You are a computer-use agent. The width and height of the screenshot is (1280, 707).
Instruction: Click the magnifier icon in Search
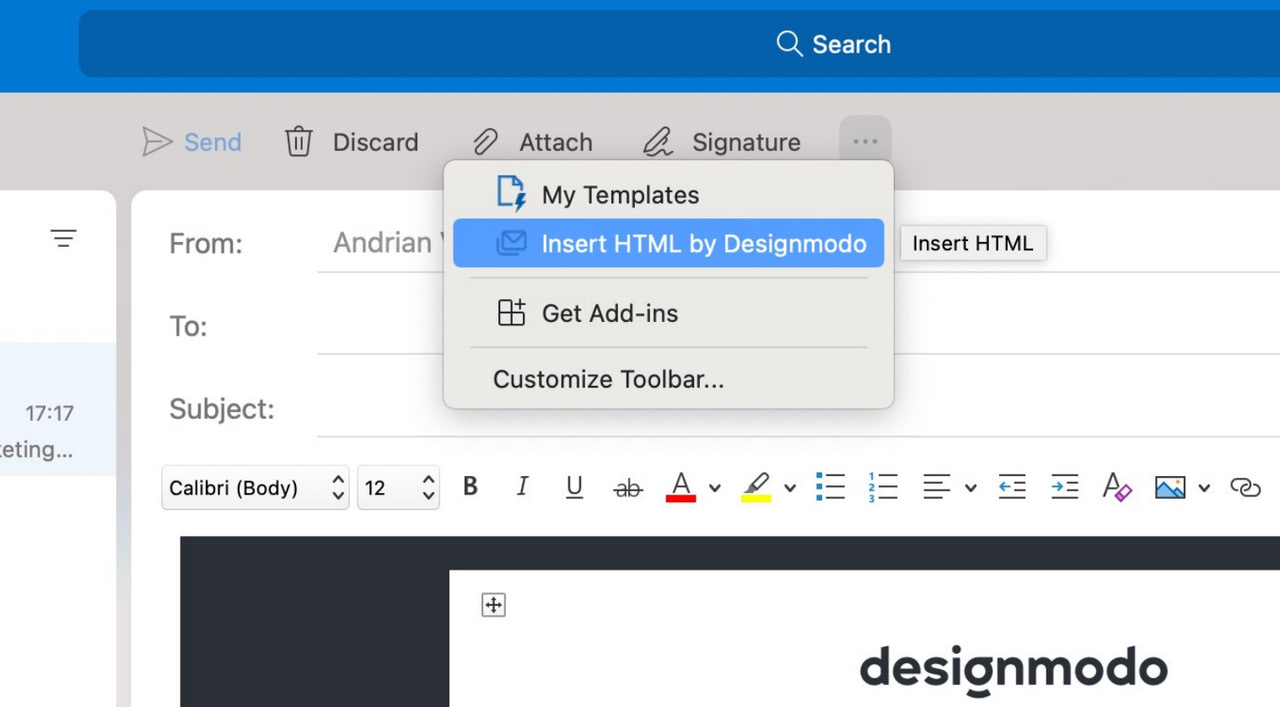(x=790, y=44)
